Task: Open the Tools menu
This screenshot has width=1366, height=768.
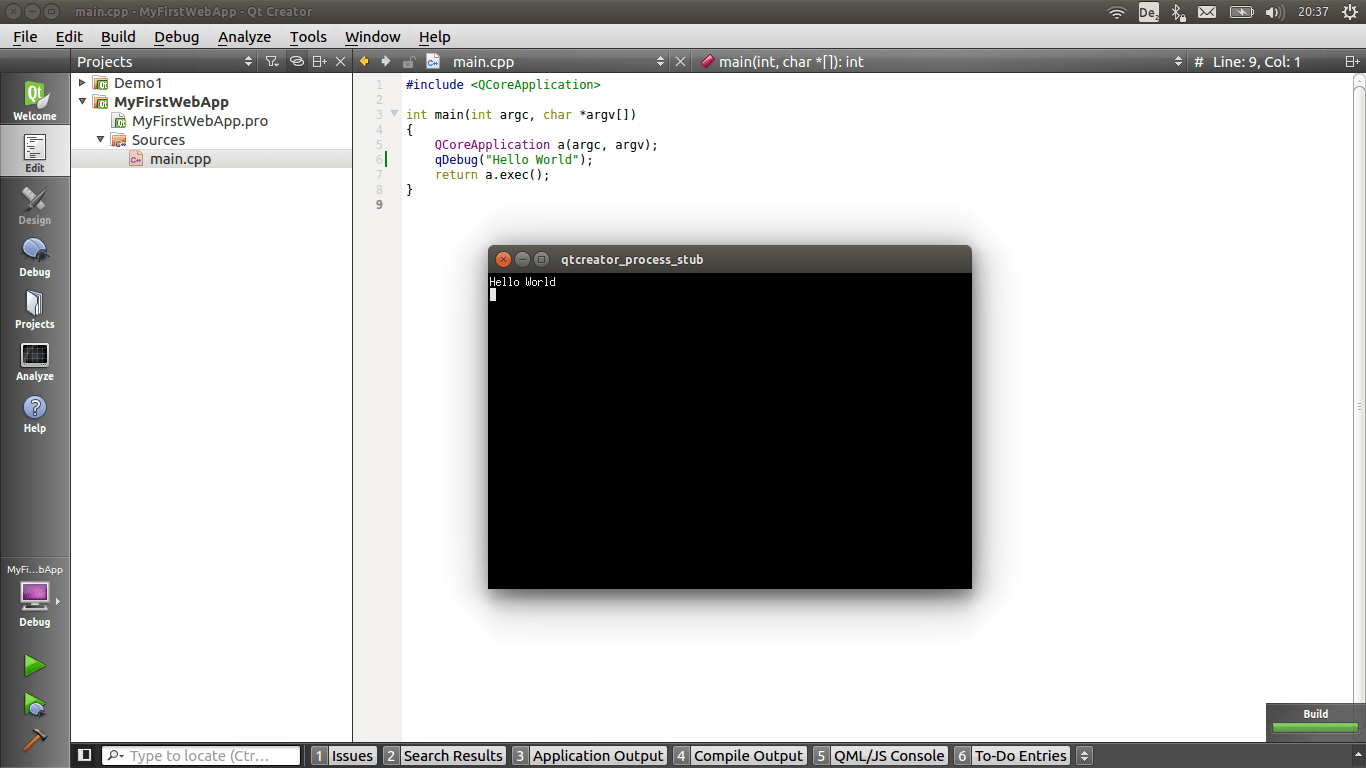Action: pos(307,37)
